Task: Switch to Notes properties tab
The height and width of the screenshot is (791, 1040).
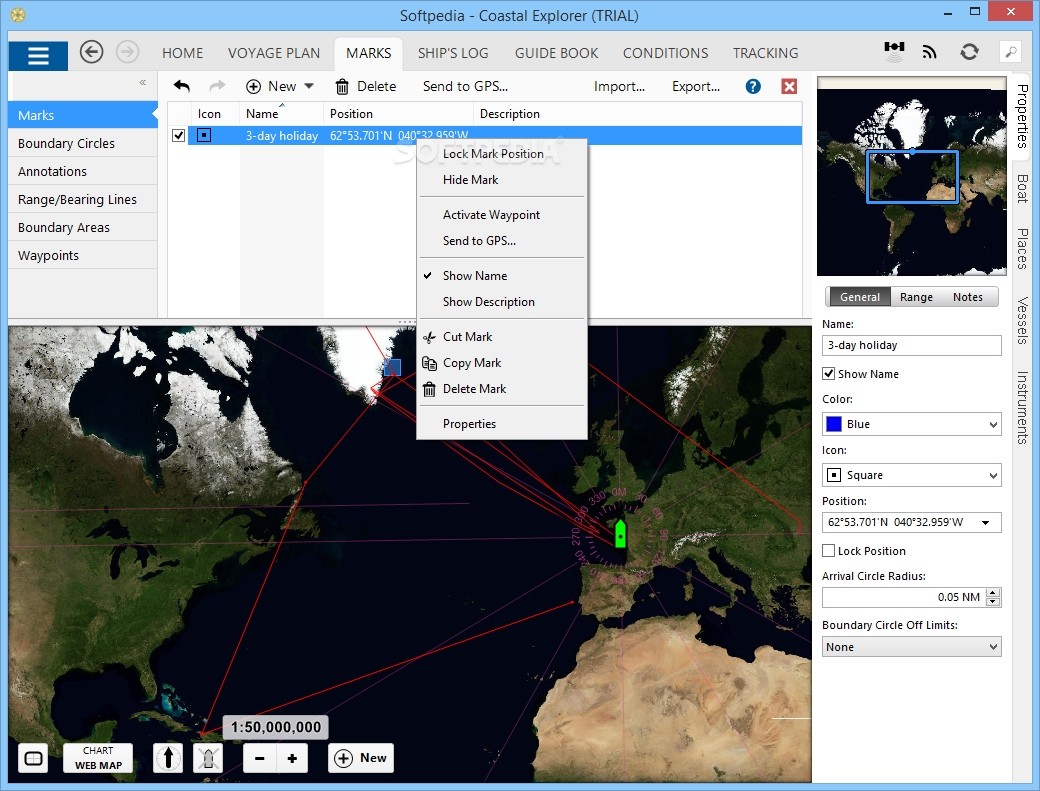Action: coord(968,297)
